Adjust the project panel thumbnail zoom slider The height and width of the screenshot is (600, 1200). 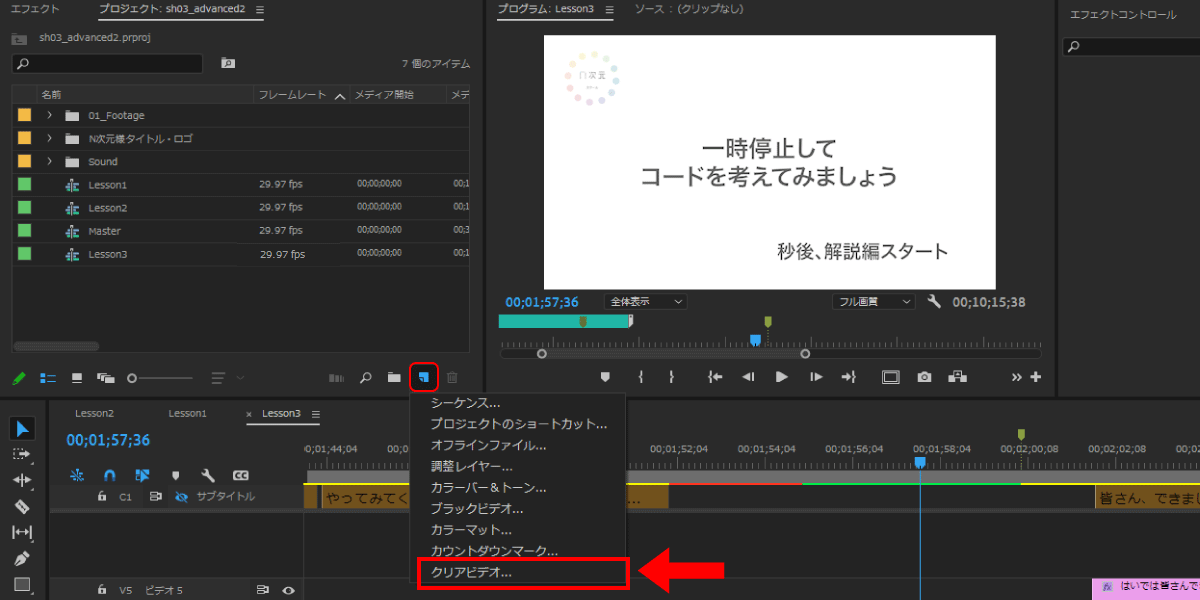click(160, 378)
